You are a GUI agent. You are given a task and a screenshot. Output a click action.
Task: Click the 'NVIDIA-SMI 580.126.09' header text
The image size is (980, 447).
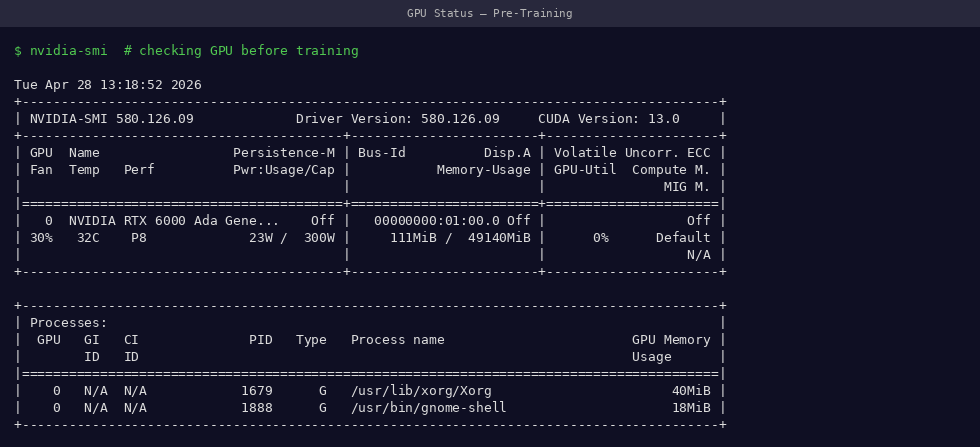[112, 119]
